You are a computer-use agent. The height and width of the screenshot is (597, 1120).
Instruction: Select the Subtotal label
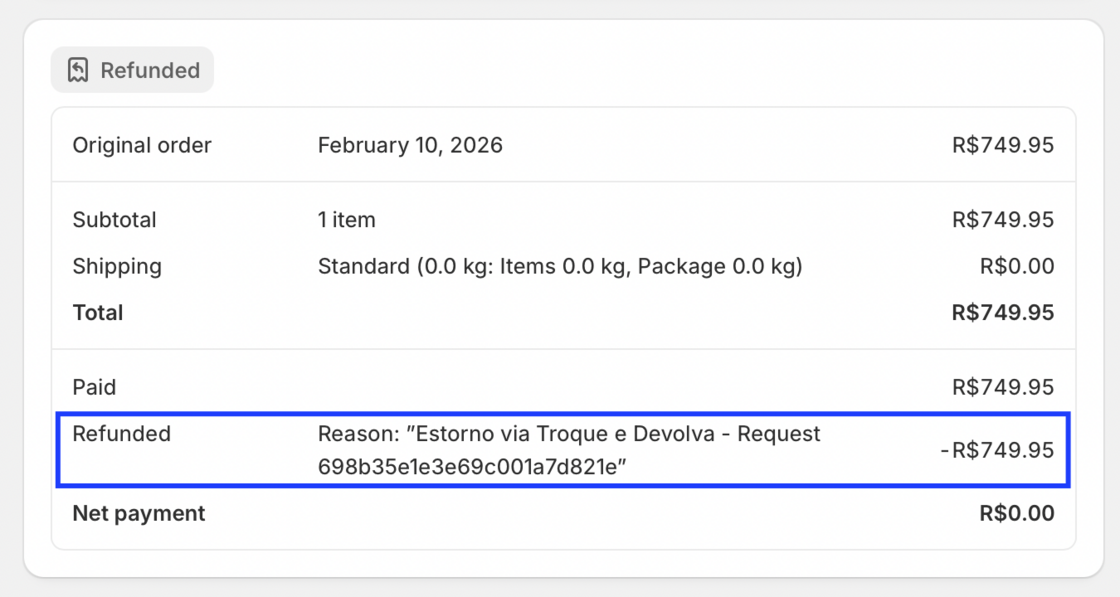114,219
